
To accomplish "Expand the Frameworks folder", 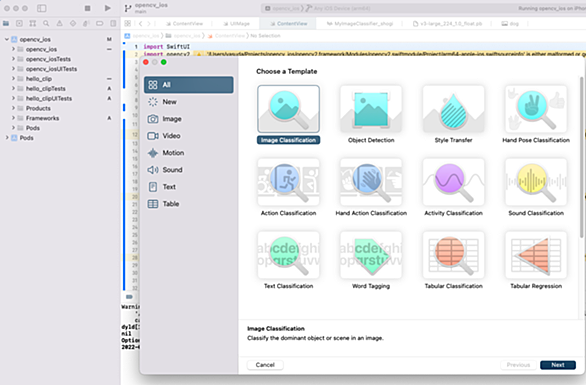I will (x=13, y=118).
